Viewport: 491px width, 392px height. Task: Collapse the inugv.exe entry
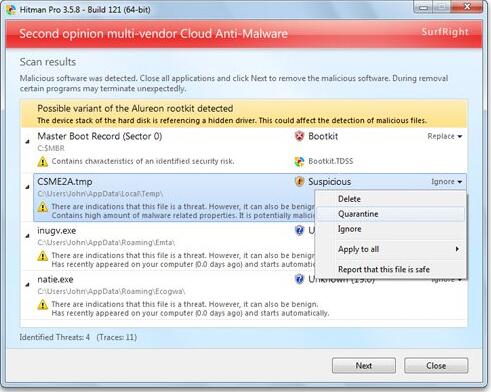pyautogui.click(x=28, y=236)
